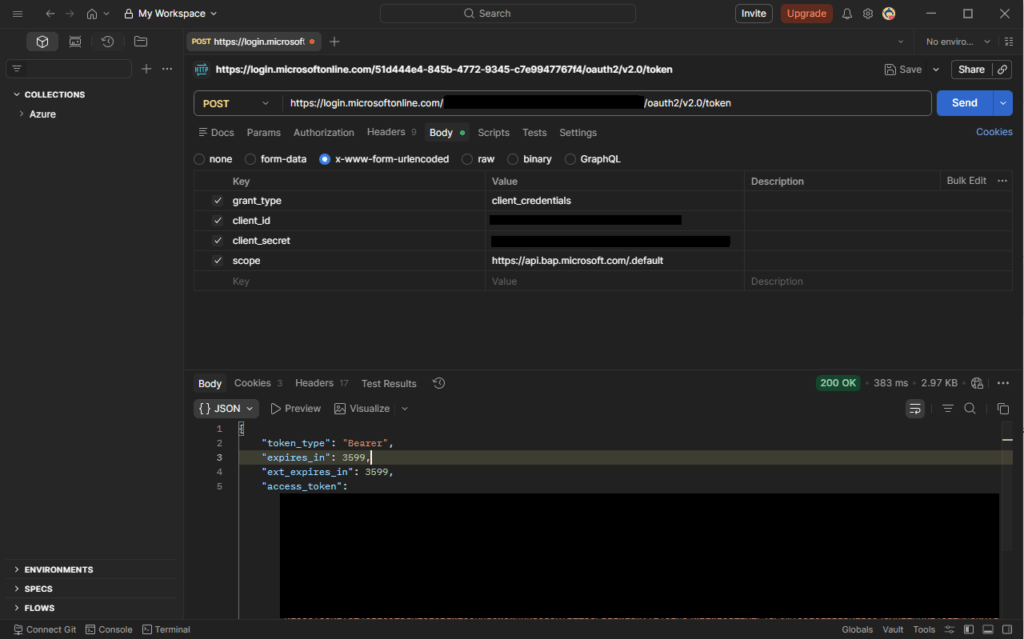Uncheck the grant_type parameter checkbox

[x=218, y=201]
